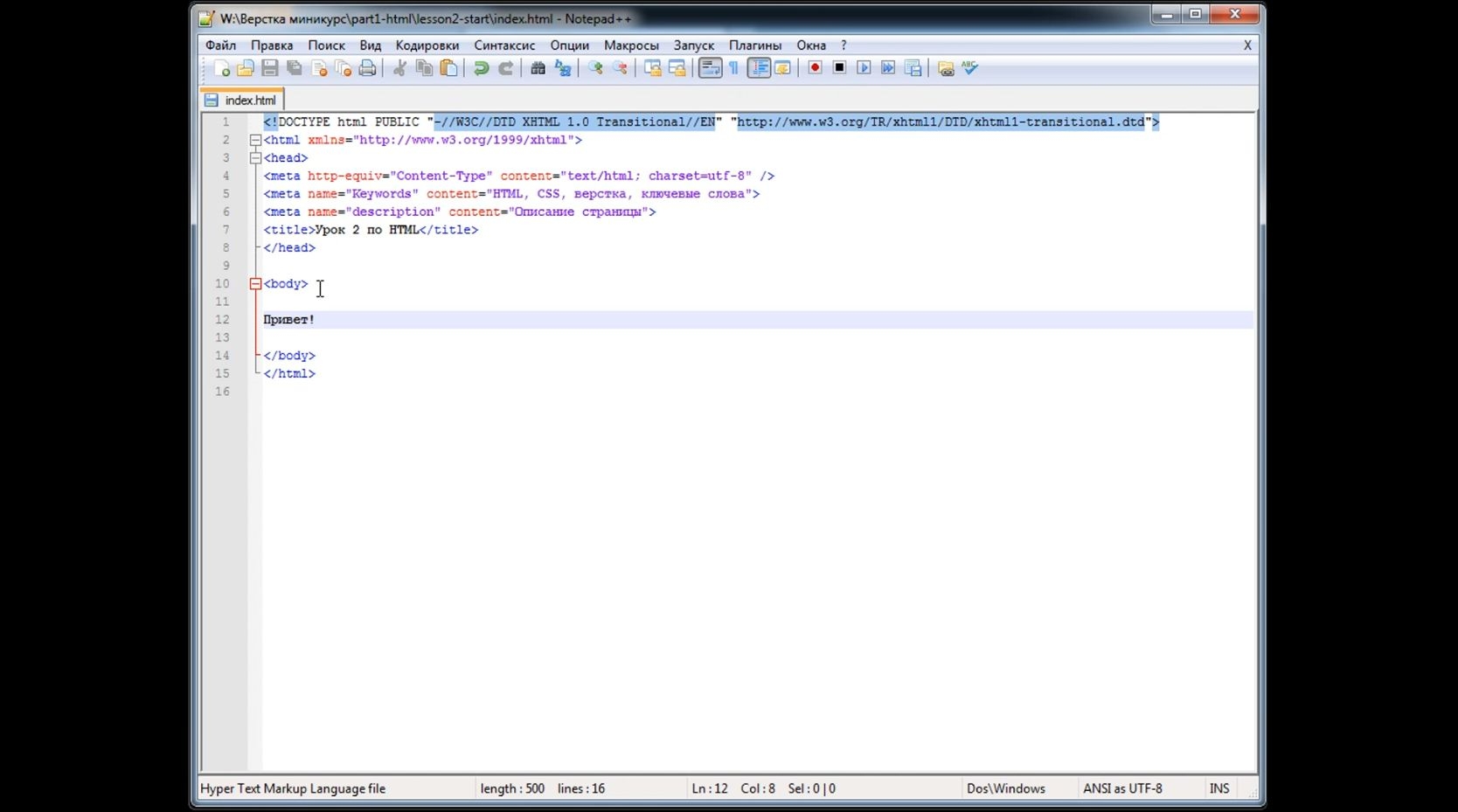Click line number 9 in the margin
The width and height of the screenshot is (1458, 812).
pos(226,266)
